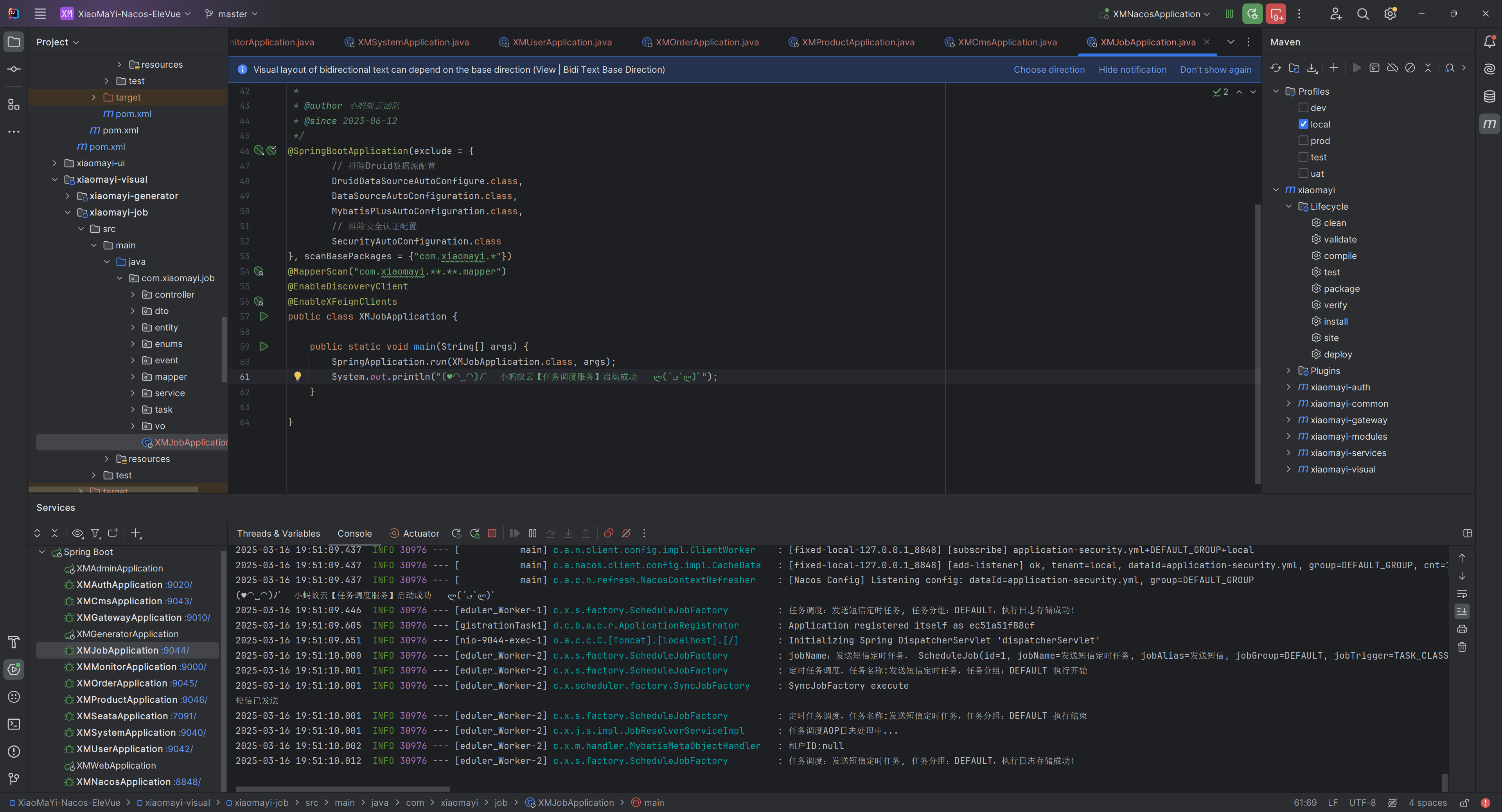Image resolution: width=1502 pixels, height=812 pixels.
Task: Select XMGatewayApplication in Services list
Action: (129, 617)
